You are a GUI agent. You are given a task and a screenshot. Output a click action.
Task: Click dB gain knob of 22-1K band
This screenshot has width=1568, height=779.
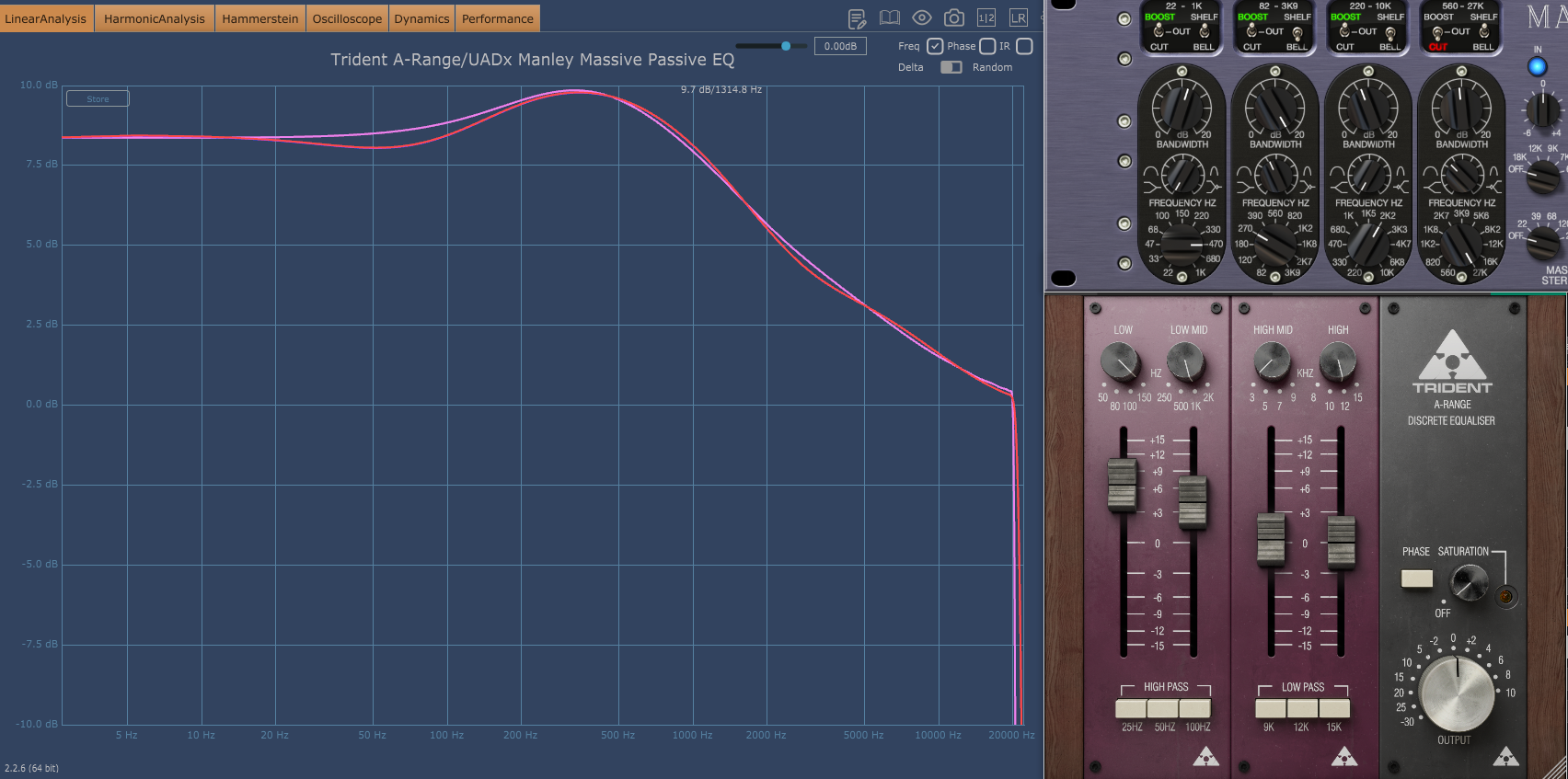pyautogui.click(x=1182, y=107)
